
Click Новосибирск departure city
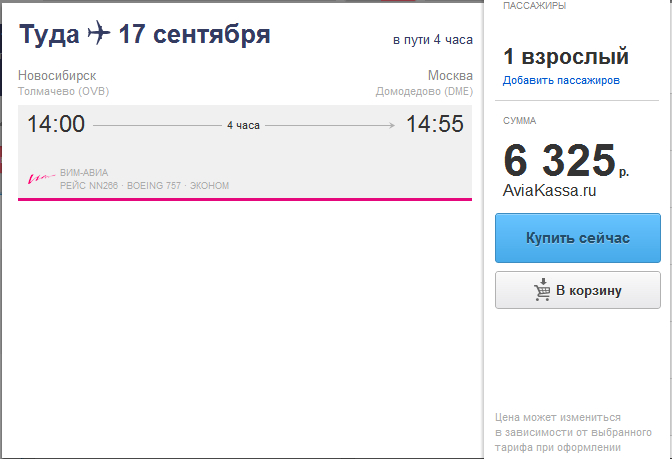(x=57, y=75)
